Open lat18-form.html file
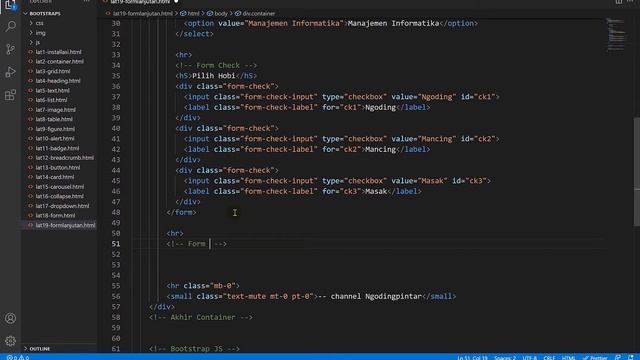 [x=55, y=215]
